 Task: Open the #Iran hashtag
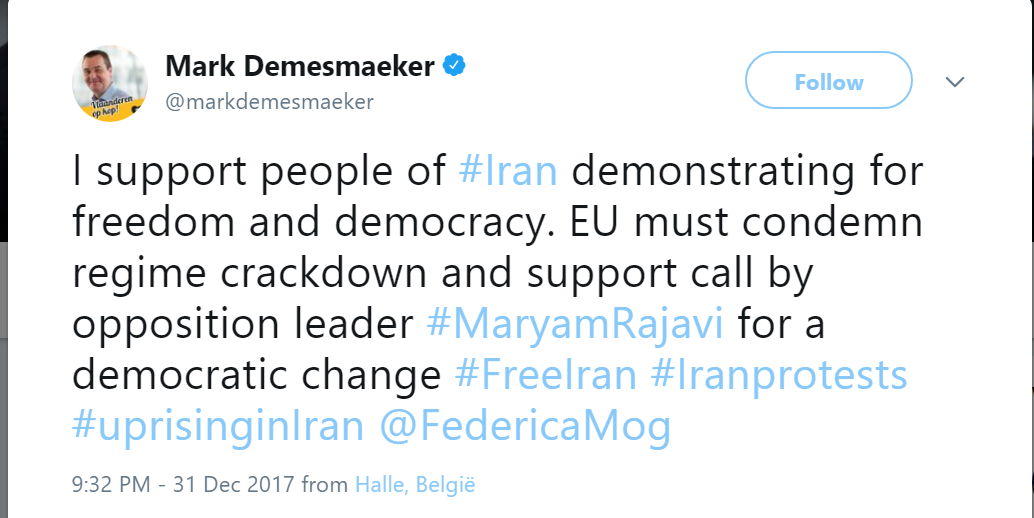[x=507, y=170]
